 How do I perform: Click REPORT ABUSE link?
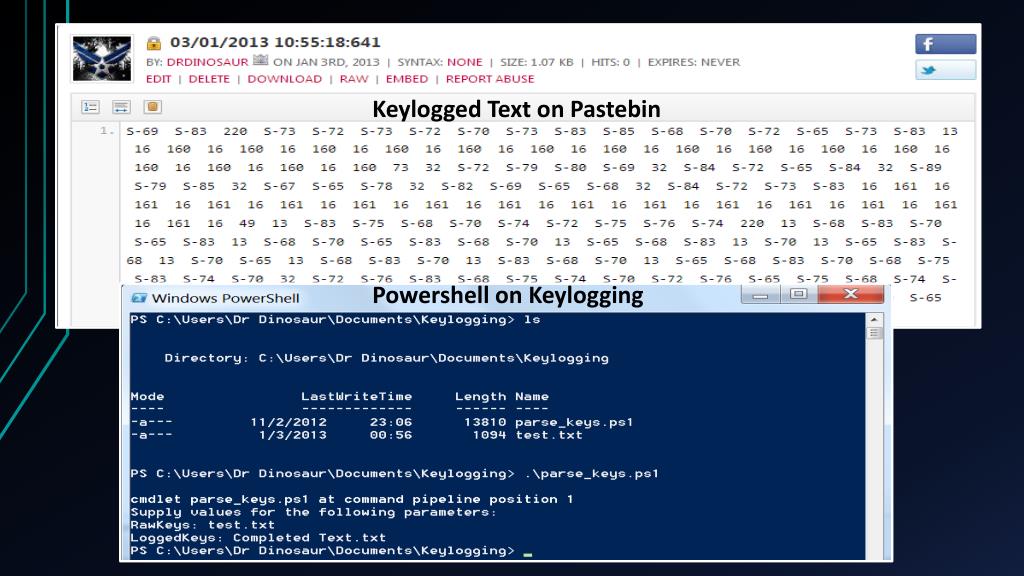pos(490,79)
